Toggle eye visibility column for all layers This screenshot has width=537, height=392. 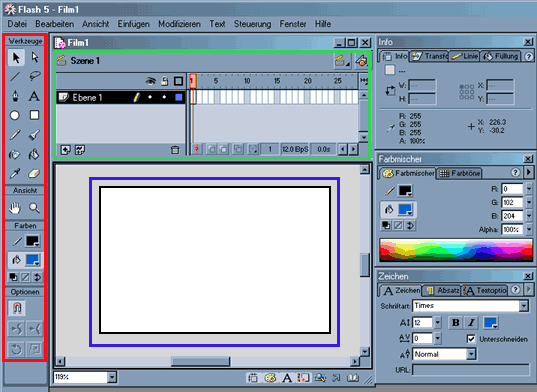pyautogui.click(x=150, y=81)
